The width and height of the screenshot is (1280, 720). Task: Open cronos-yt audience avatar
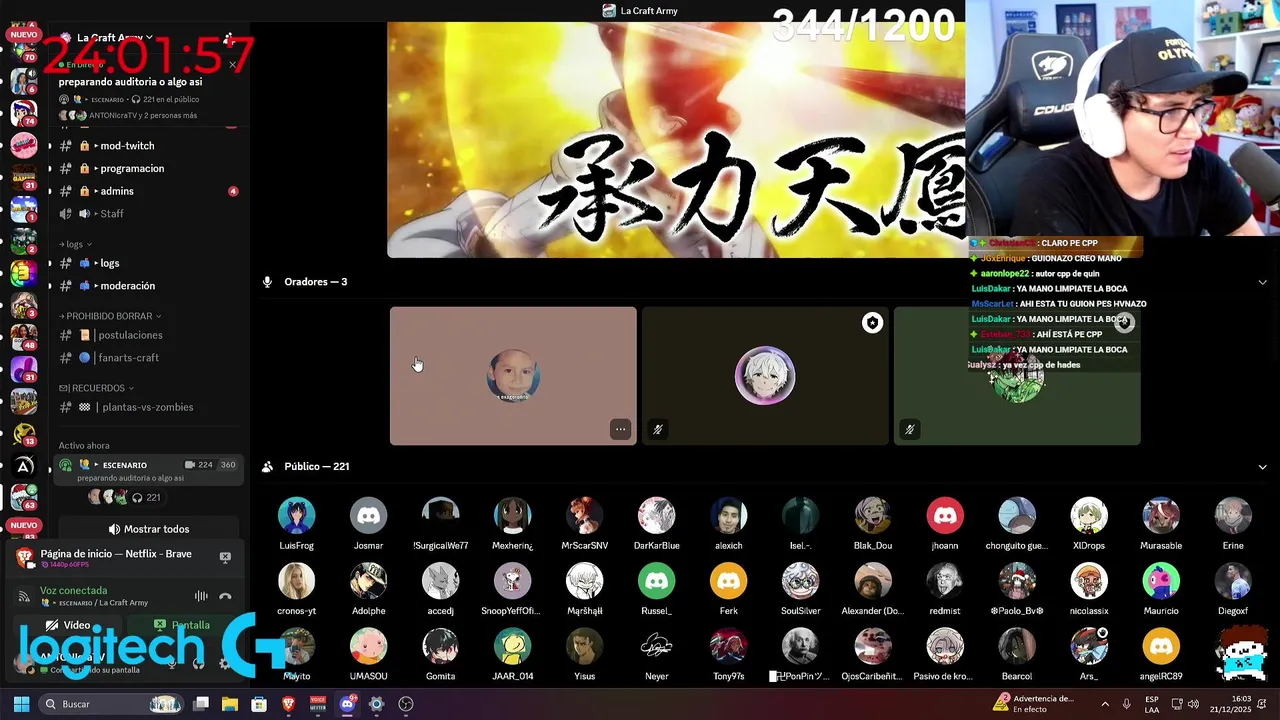[296, 581]
